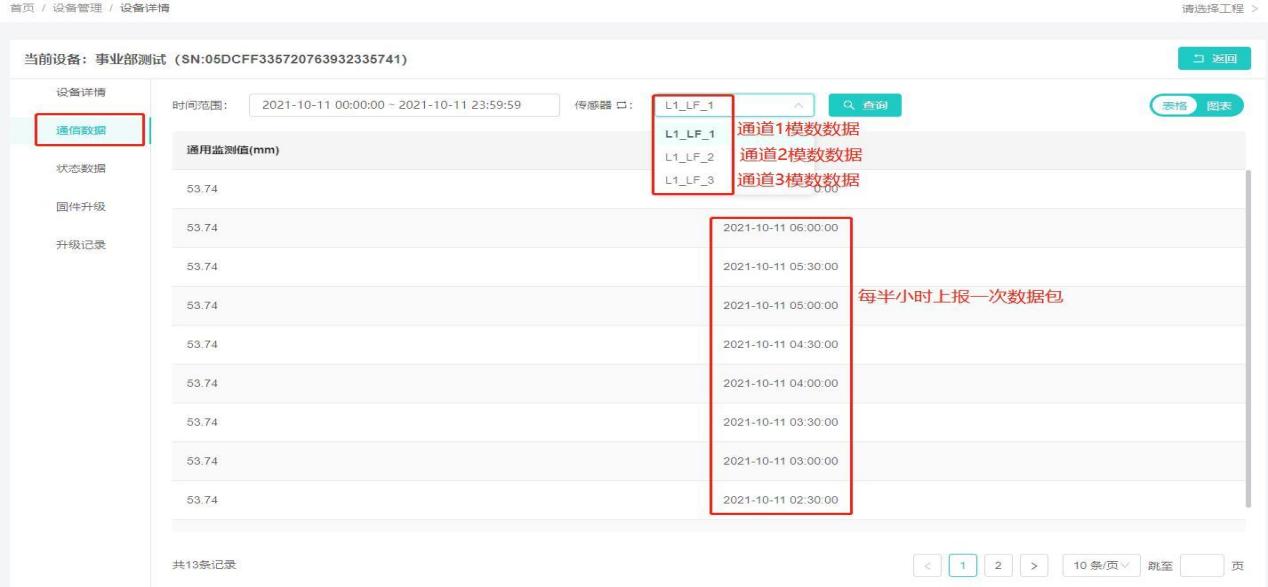Select L1_LF_3 from sensor dropdown

pyautogui.click(x=690, y=180)
